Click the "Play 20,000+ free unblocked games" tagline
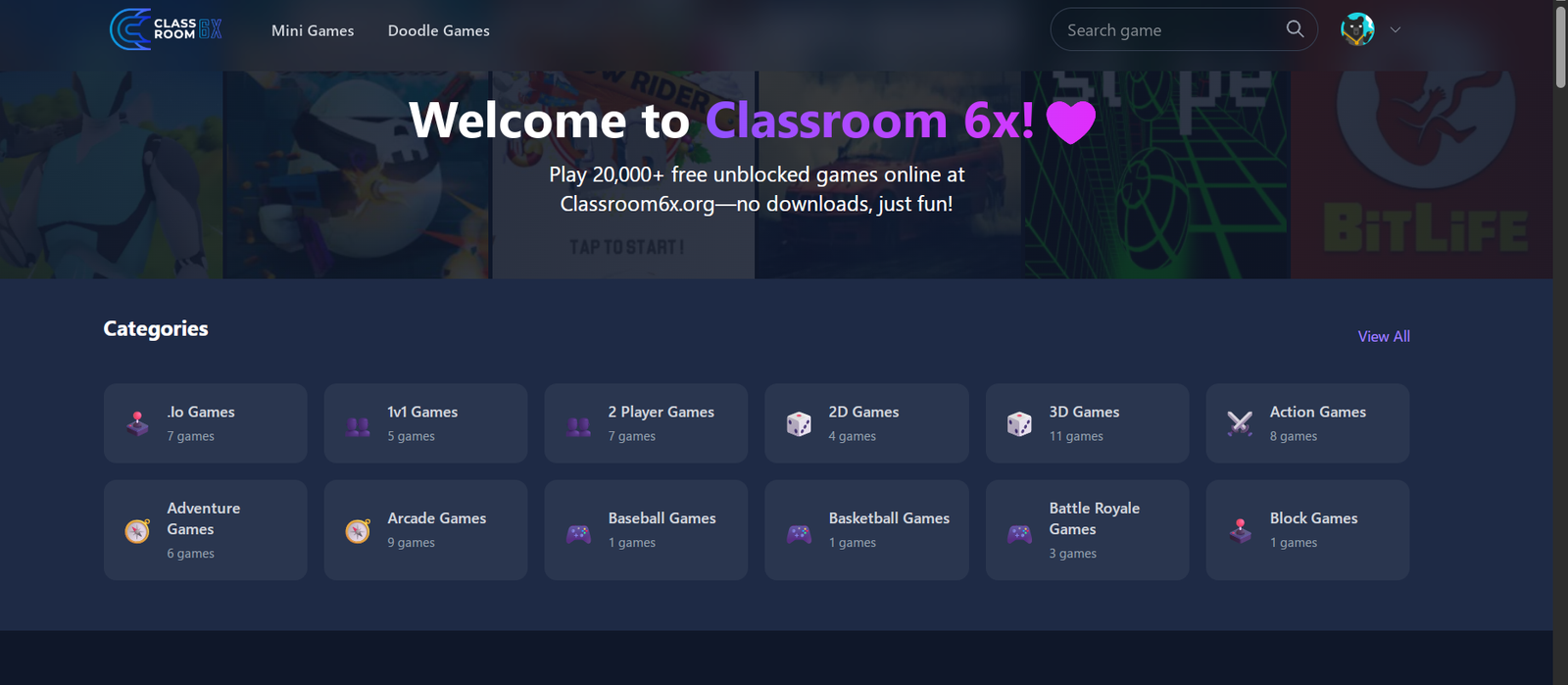Screen dimensions: 1568x685 tap(757, 189)
